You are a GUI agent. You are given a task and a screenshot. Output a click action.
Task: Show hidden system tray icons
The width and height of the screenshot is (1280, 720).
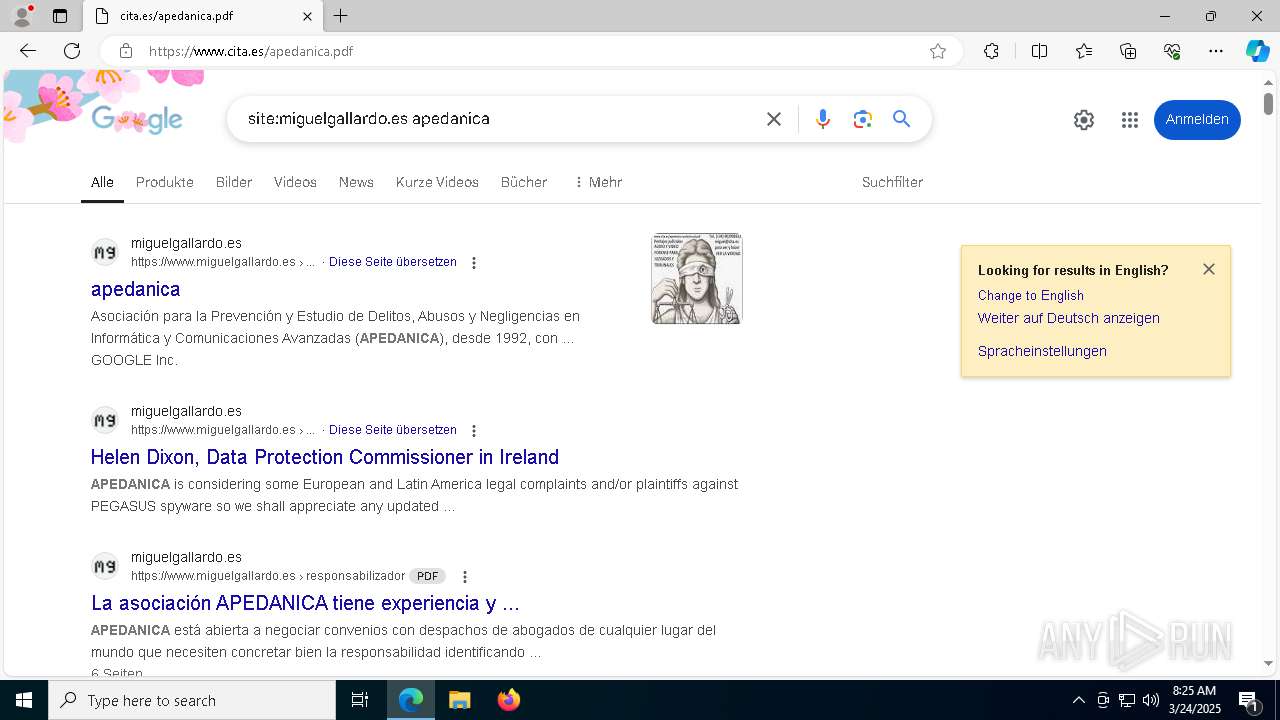pos(1078,700)
